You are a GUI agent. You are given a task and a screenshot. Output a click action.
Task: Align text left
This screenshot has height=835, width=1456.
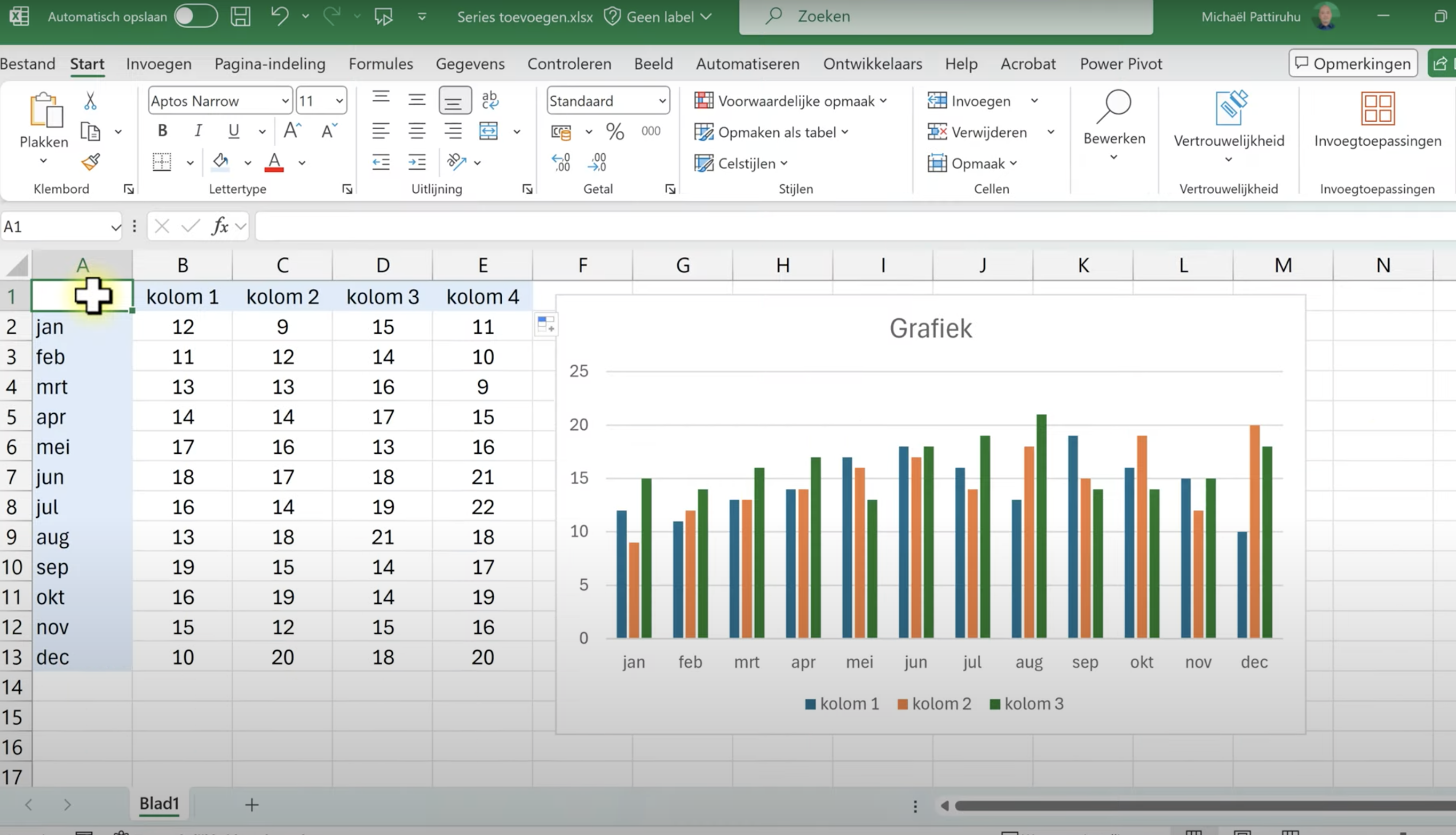[381, 131]
